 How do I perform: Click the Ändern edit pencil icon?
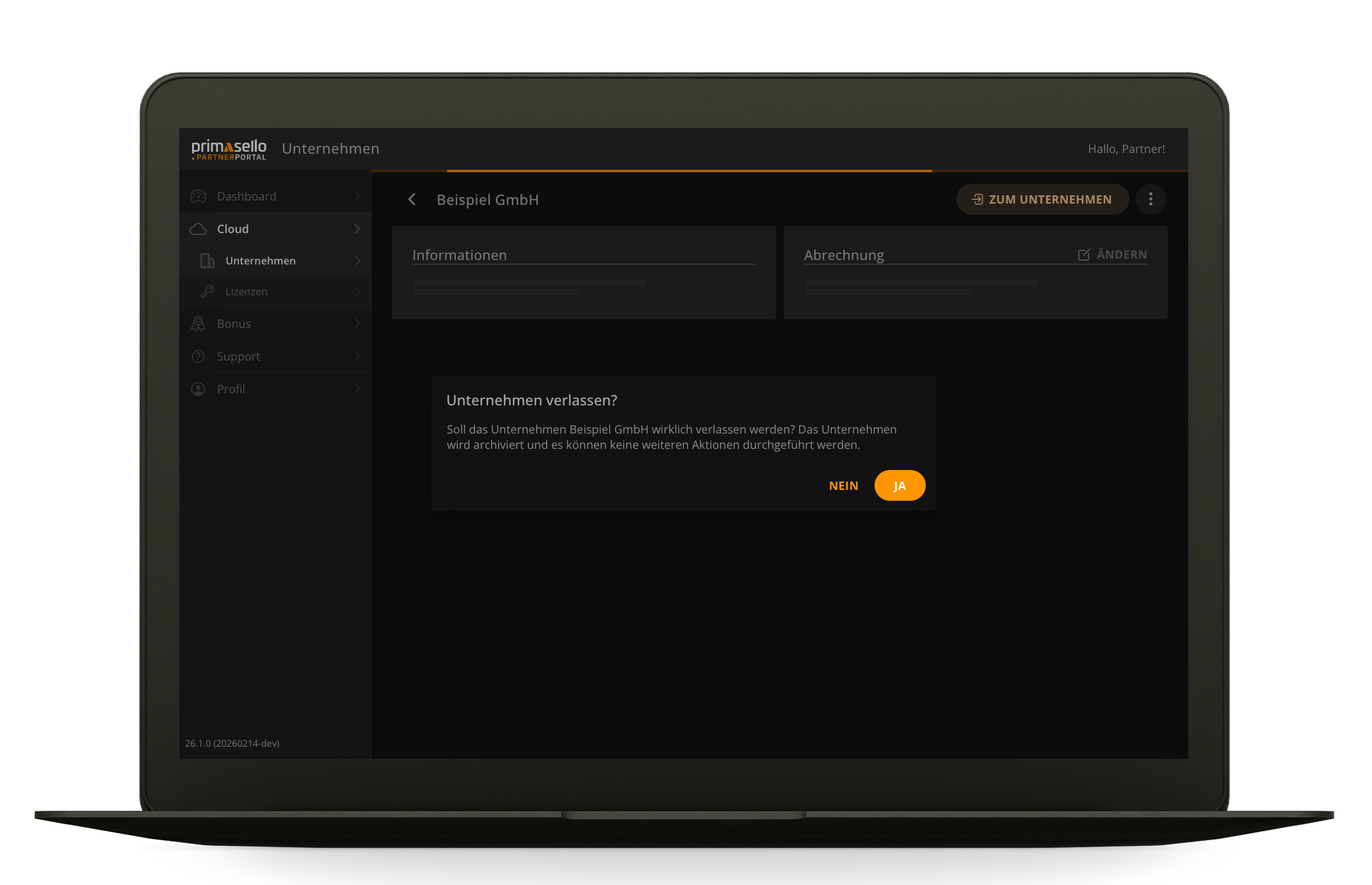[1084, 255]
